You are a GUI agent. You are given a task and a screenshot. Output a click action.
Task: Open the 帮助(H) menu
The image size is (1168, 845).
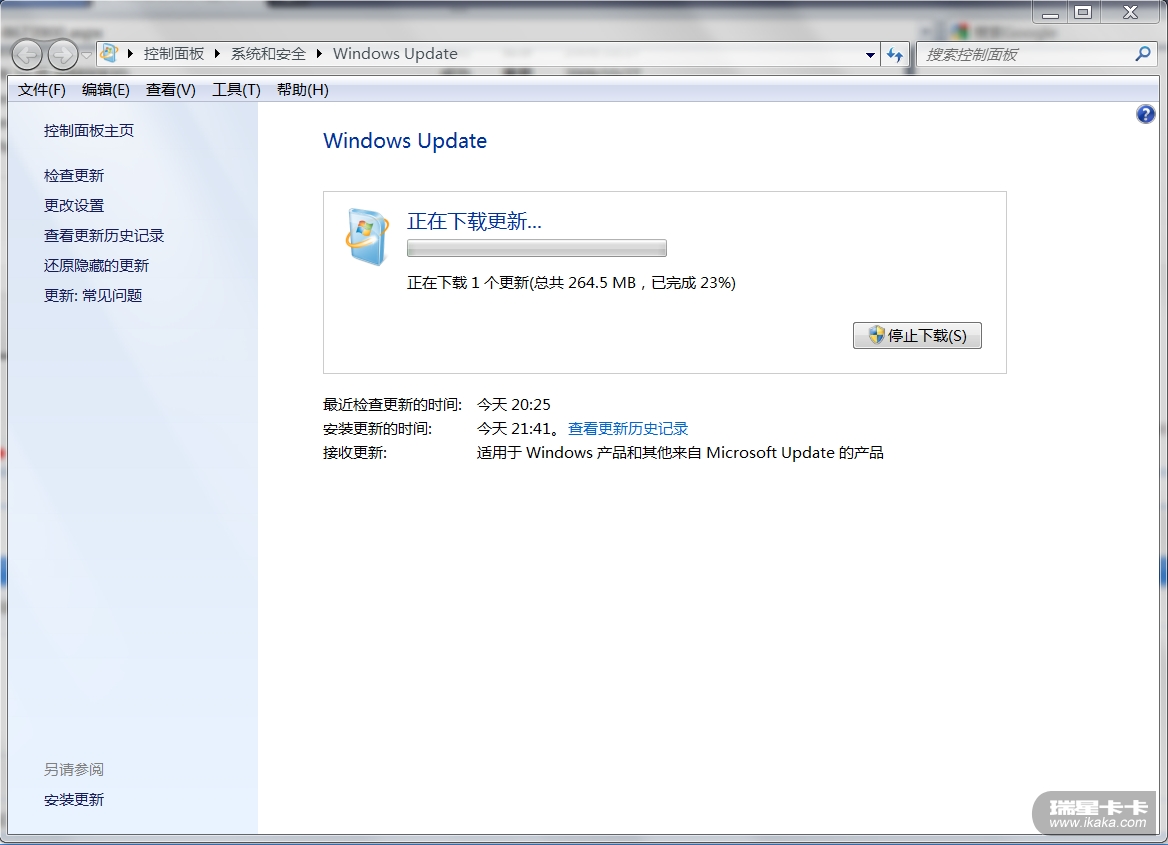click(302, 89)
